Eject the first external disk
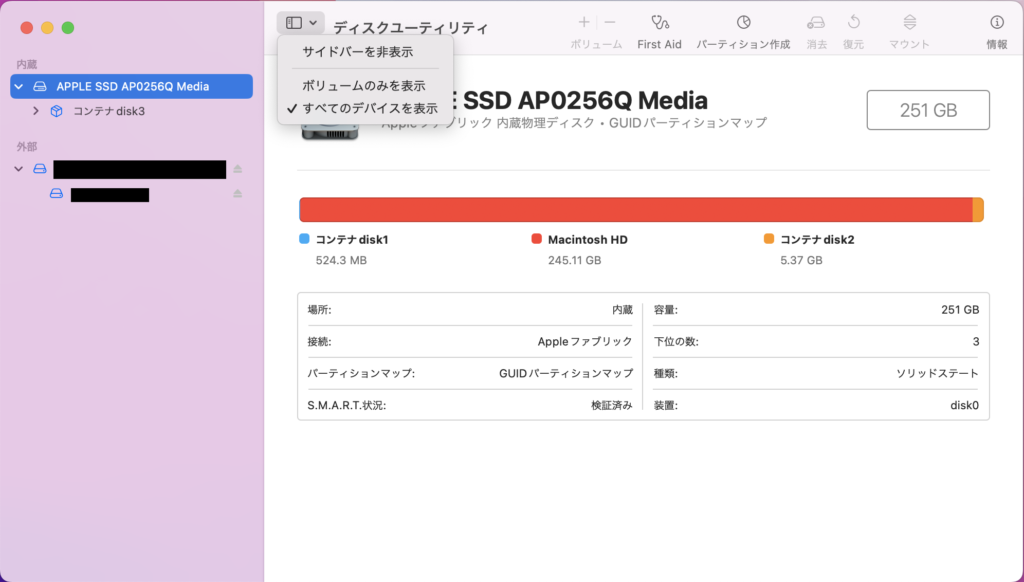 tap(238, 169)
